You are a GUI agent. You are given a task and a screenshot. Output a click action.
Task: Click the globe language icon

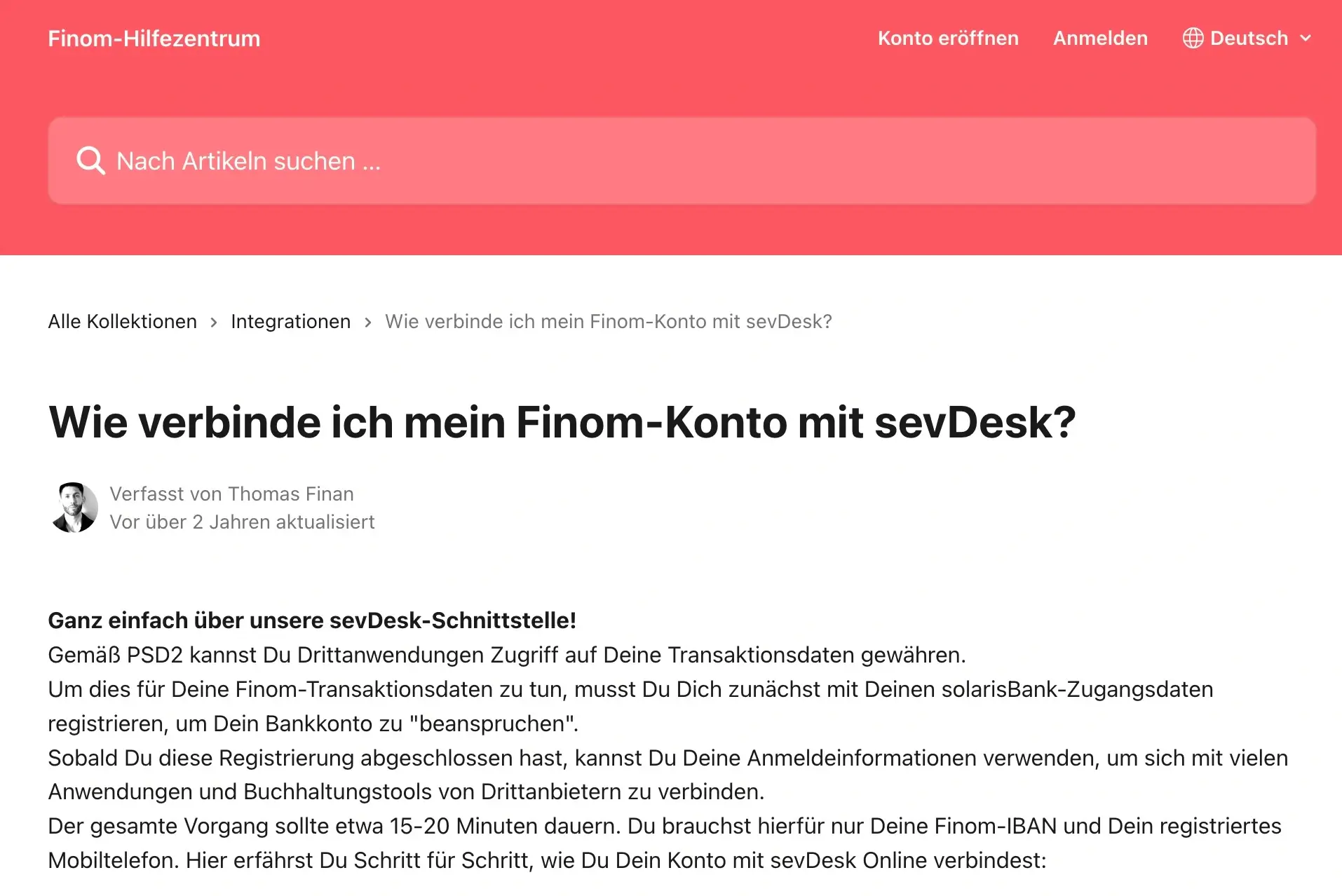[1193, 38]
